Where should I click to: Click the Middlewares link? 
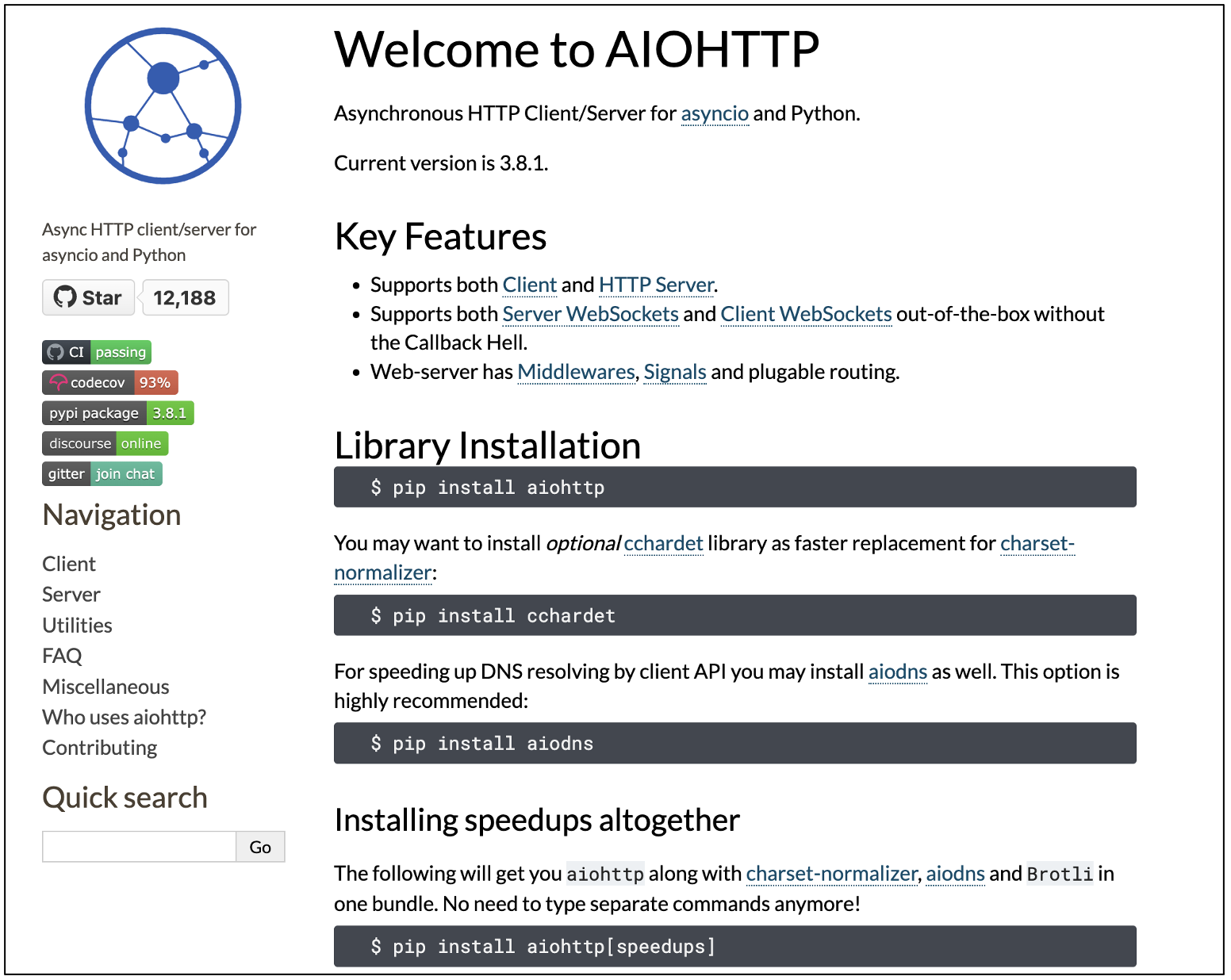pyautogui.click(x=576, y=372)
